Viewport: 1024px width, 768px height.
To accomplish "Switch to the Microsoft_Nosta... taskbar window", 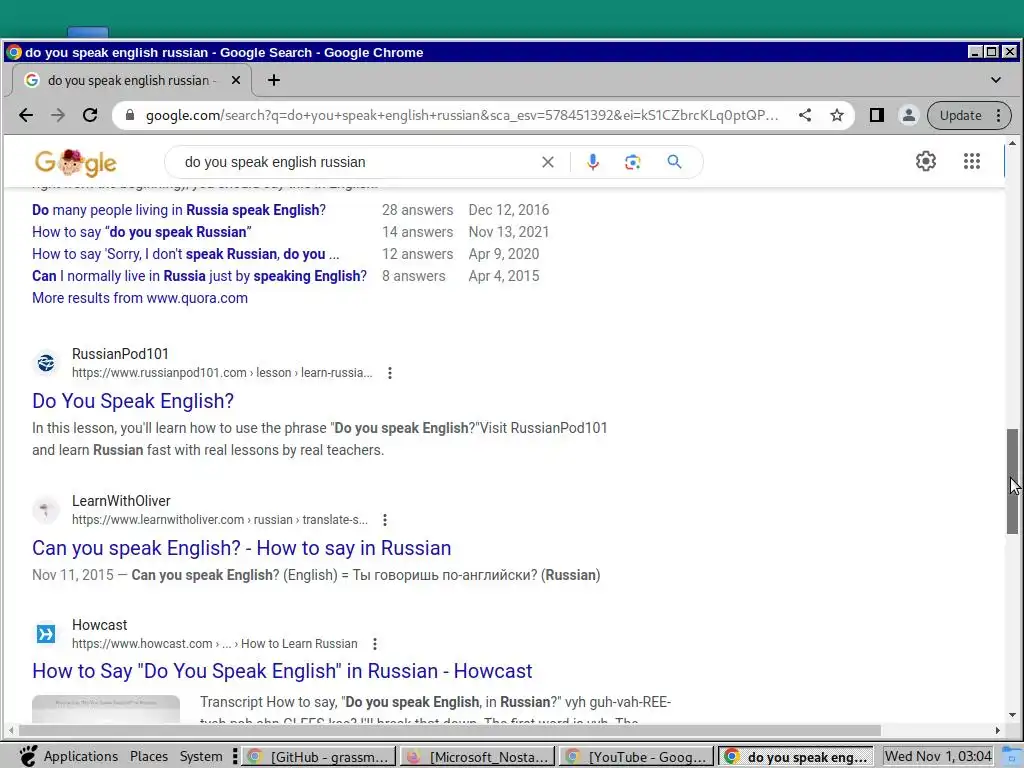I will point(477,757).
